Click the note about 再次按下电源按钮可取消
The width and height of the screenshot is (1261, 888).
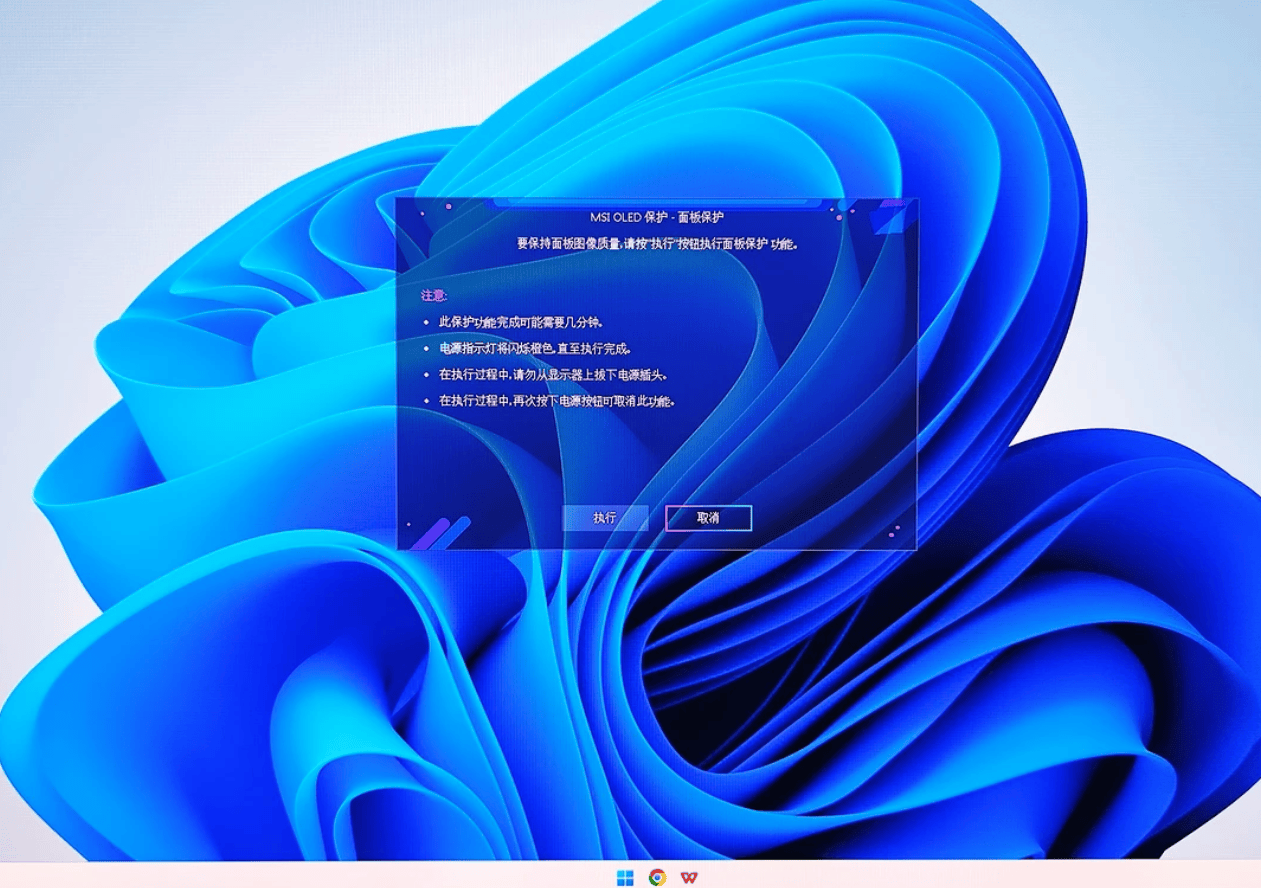click(x=557, y=401)
